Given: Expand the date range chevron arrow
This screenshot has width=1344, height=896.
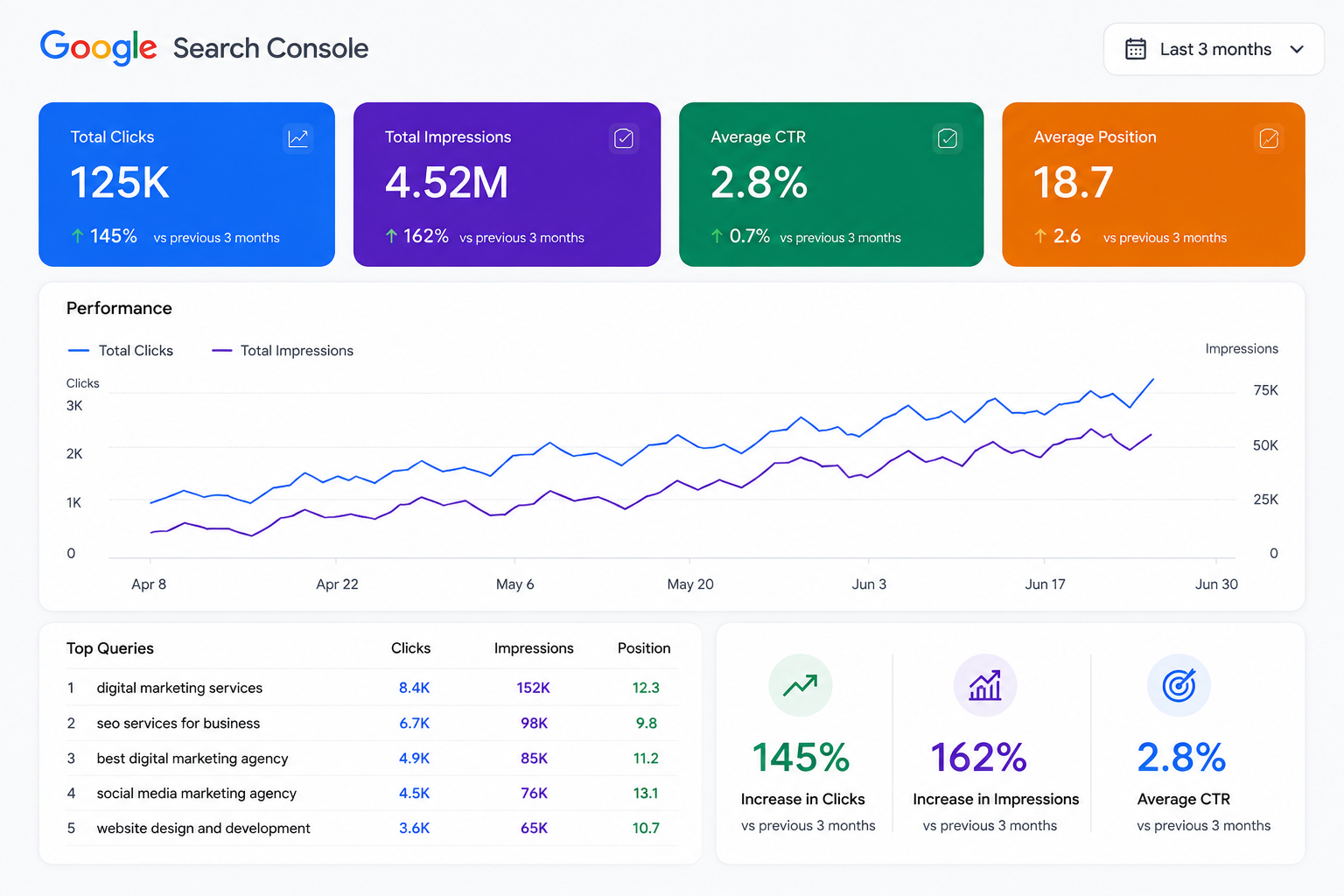Looking at the screenshot, I should pyautogui.click(x=1297, y=49).
